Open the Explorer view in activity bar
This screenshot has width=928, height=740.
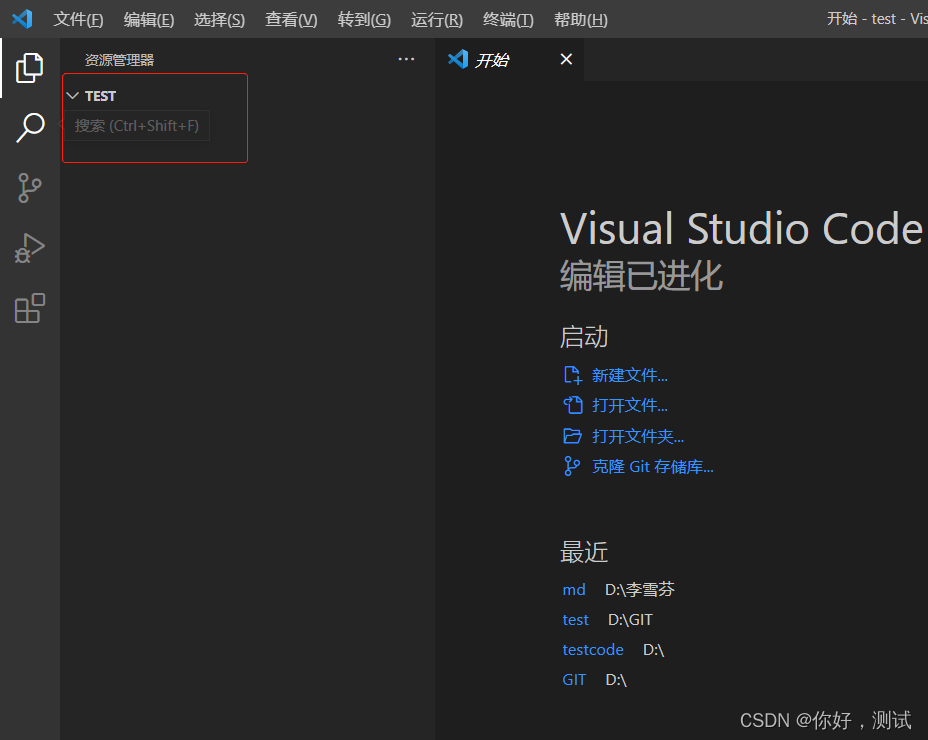(30, 67)
